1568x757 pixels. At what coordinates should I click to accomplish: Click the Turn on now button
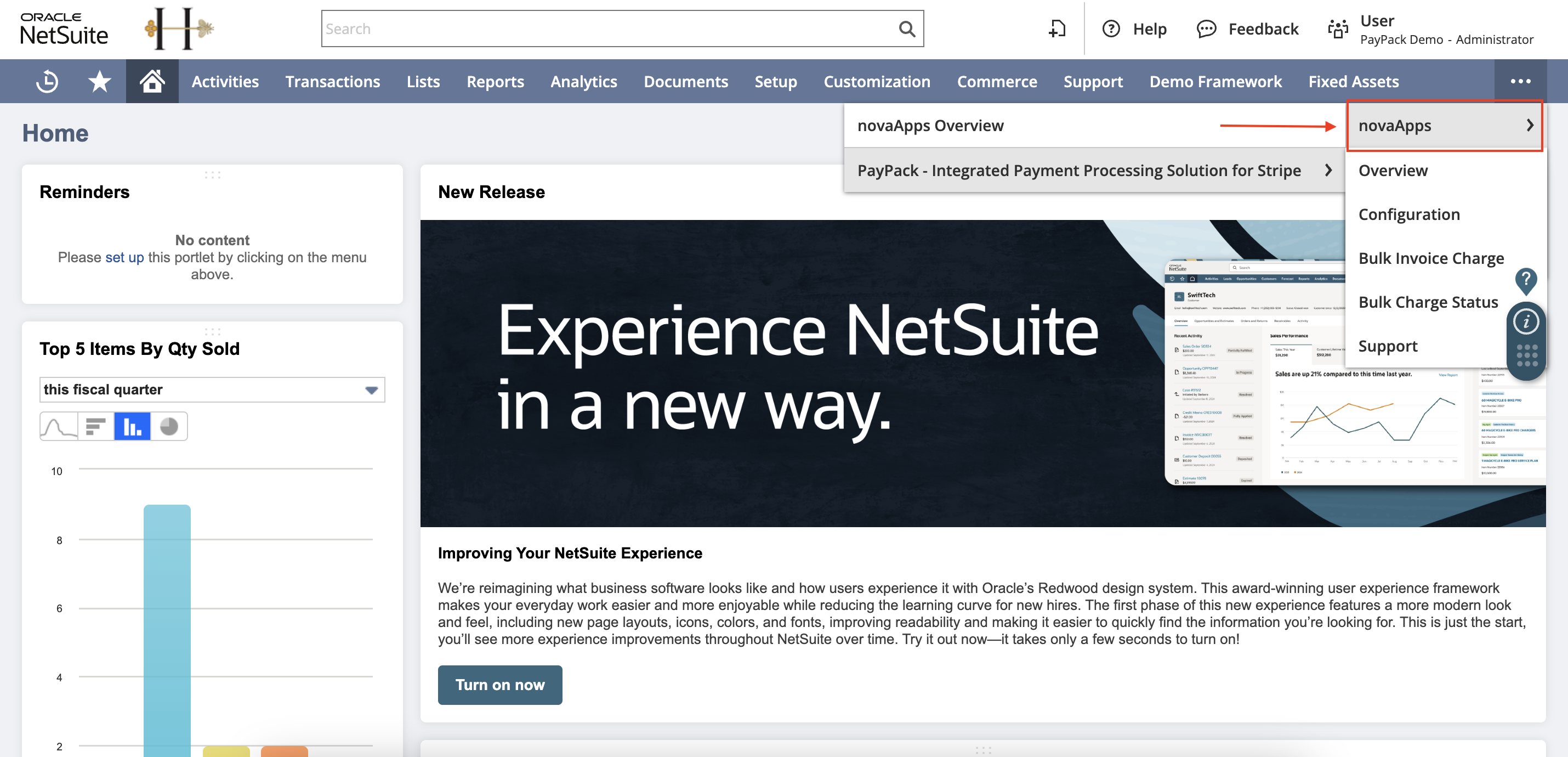tap(500, 685)
